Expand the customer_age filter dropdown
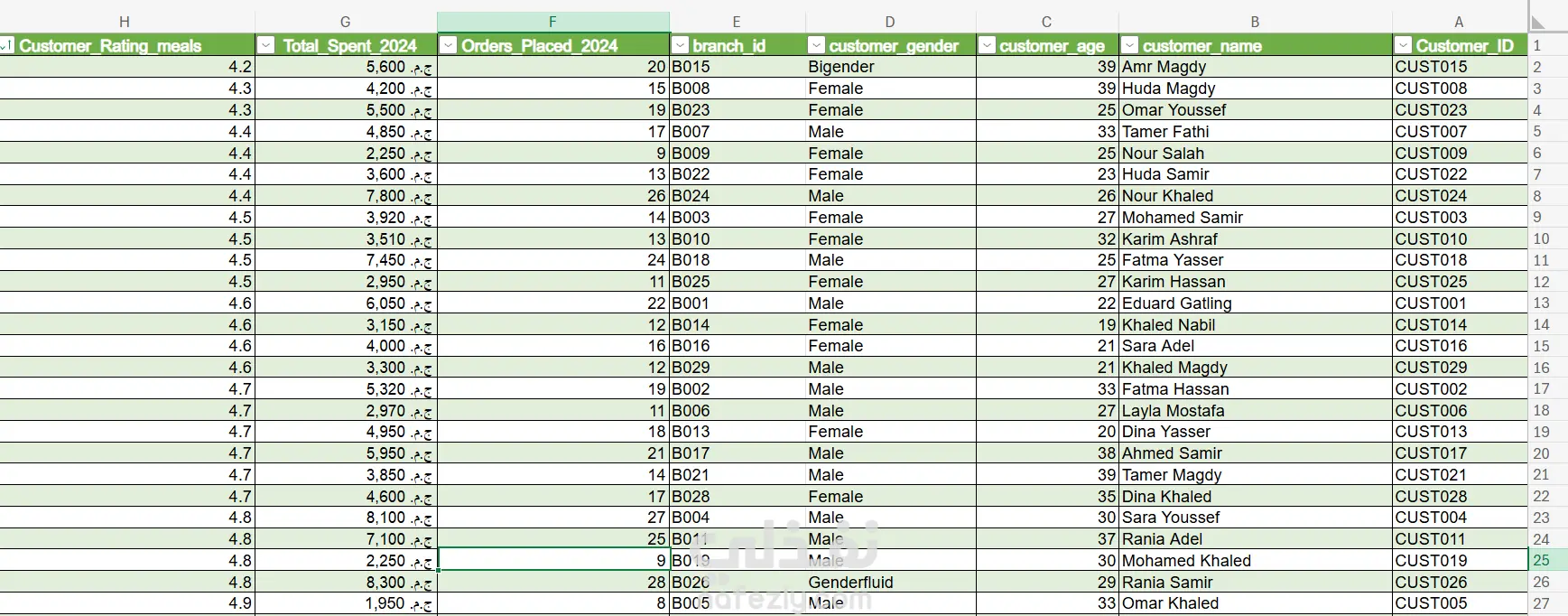This screenshot has width=1568, height=616. [x=987, y=45]
